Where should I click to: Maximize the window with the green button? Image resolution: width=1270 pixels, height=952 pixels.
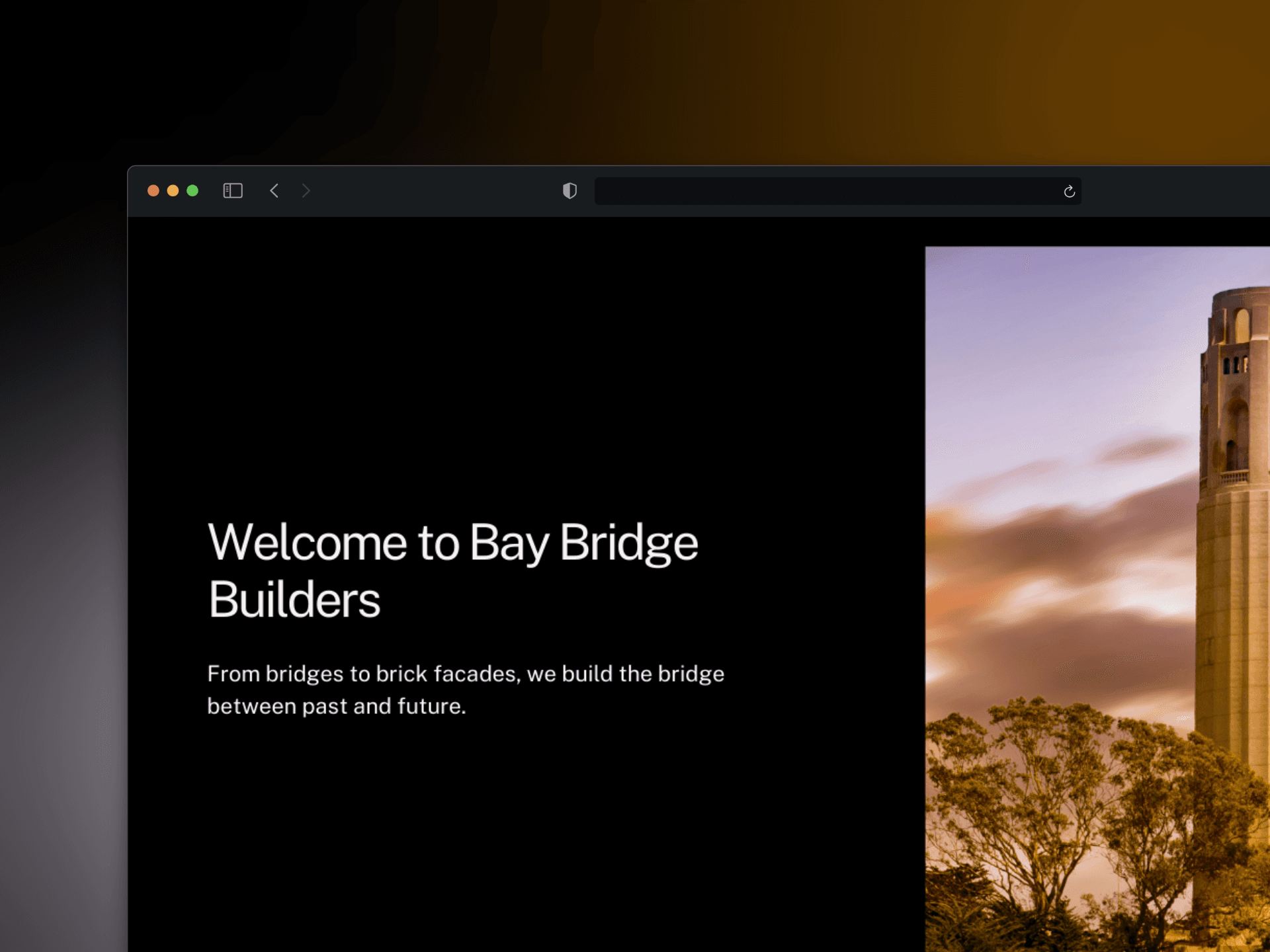click(x=192, y=191)
